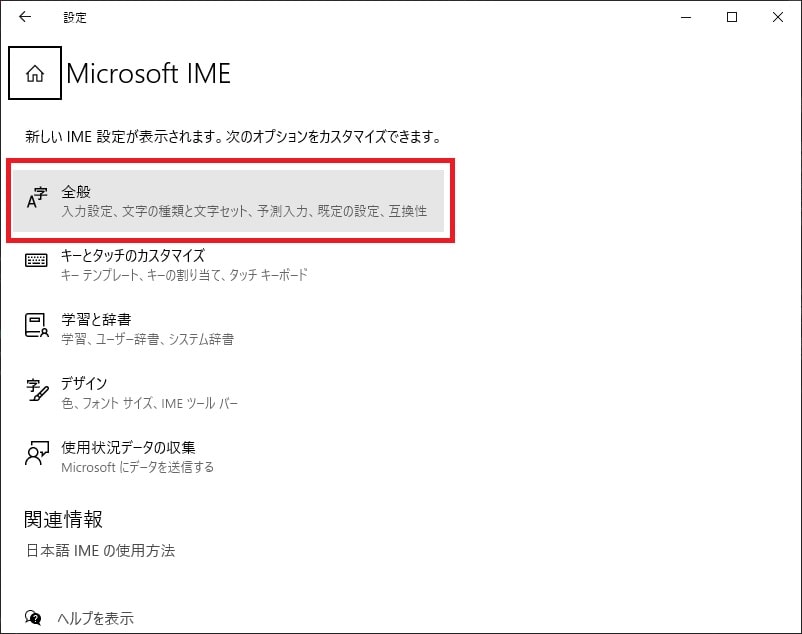Open キーとタッチのカスタマイズ settings
802x634 pixels.
[228, 265]
